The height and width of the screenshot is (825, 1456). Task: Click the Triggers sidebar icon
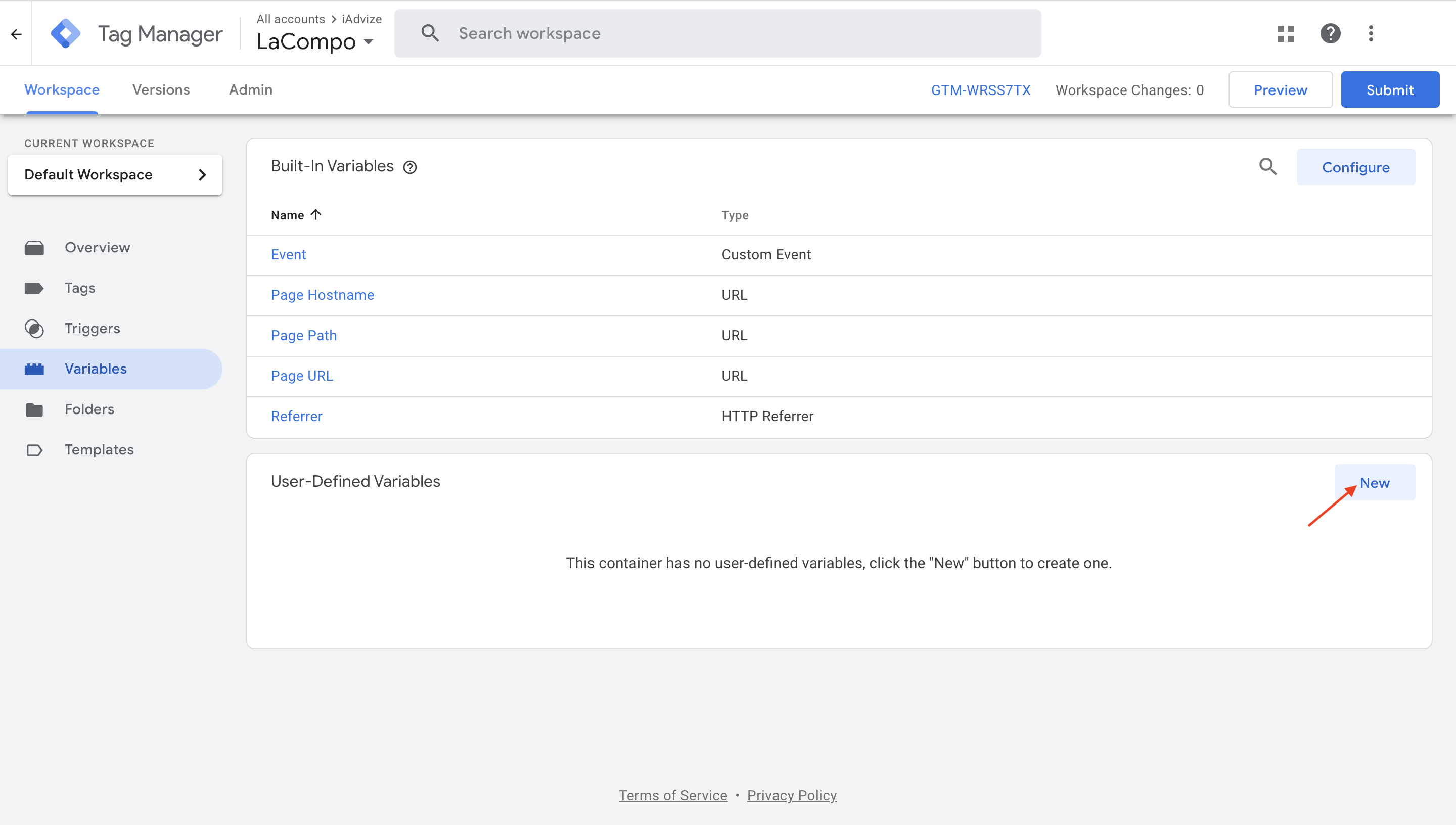(x=34, y=329)
